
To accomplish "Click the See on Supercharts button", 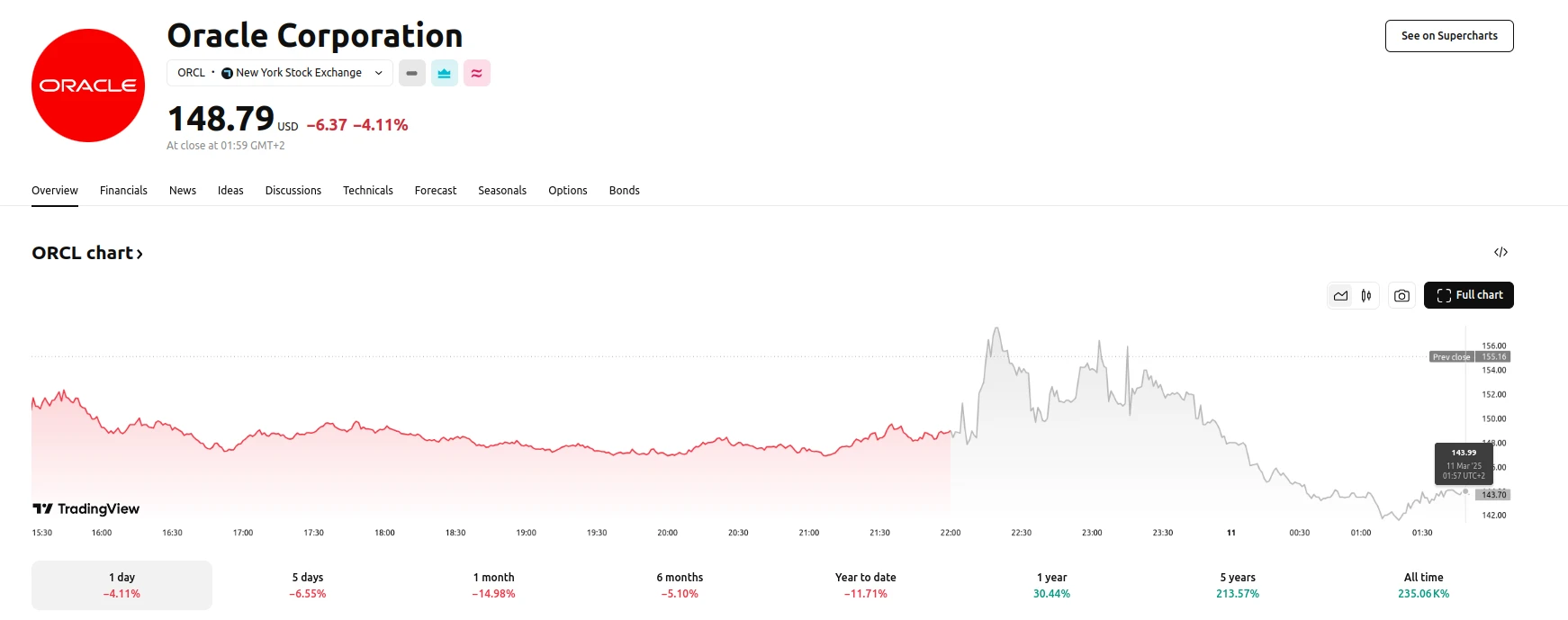I will [x=1448, y=36].
